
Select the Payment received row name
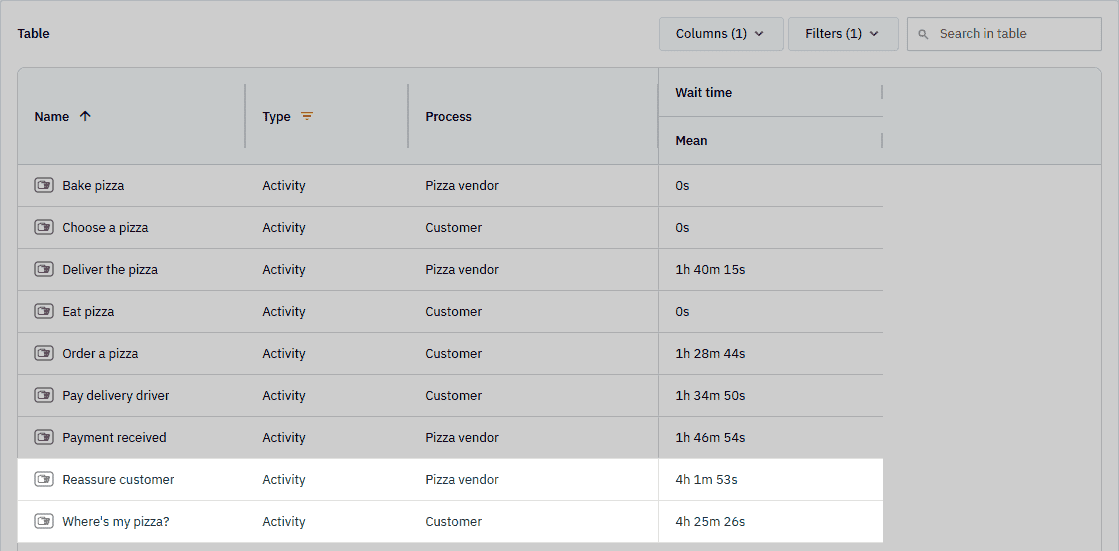pyautogui.click(x=114, y=438)
